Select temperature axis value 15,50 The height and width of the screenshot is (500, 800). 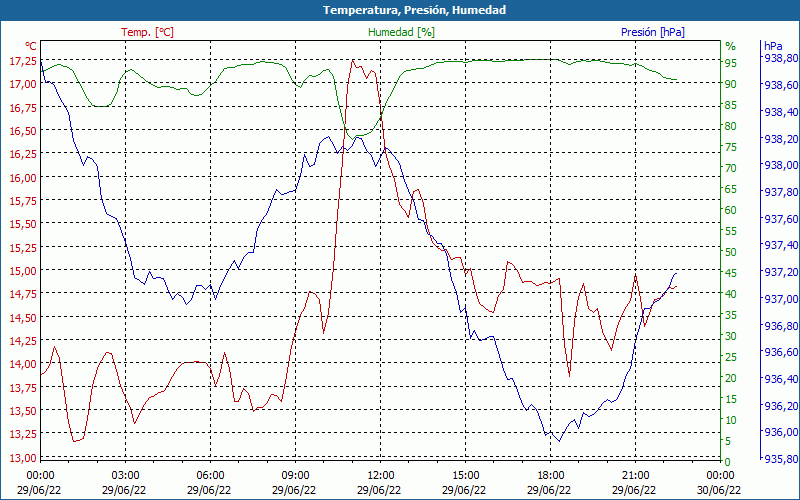pyautogui.click(x=23, y=224)
